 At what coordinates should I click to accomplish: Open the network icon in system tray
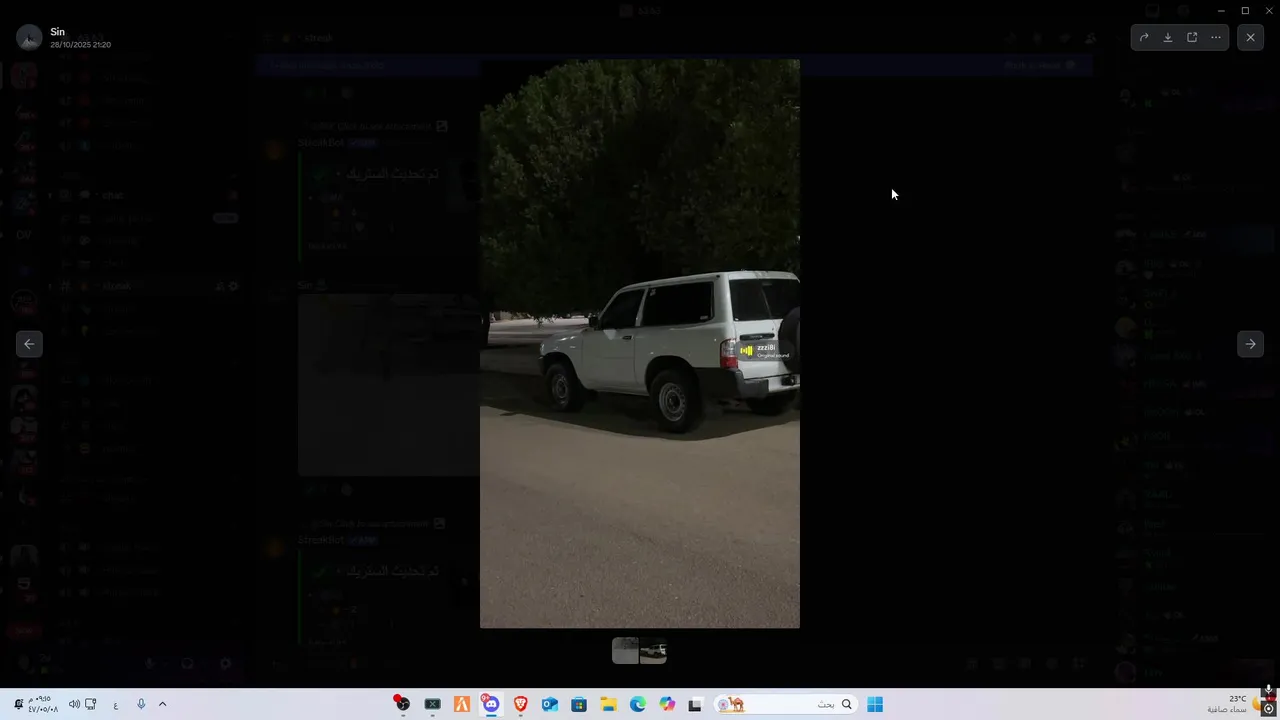91,704
